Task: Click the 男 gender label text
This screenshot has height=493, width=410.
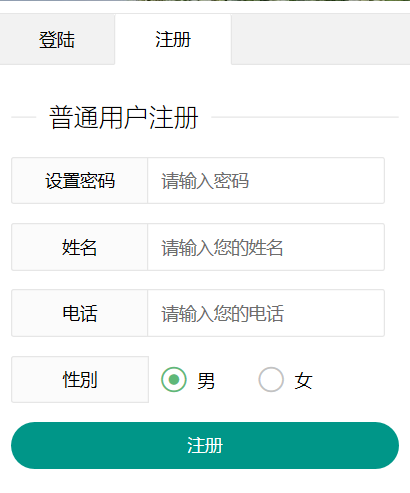Action: [206, 380]
